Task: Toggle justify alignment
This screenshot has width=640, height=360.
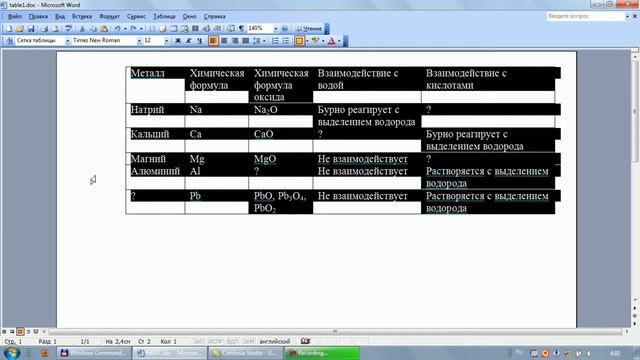Action: [x=245, y=41]
